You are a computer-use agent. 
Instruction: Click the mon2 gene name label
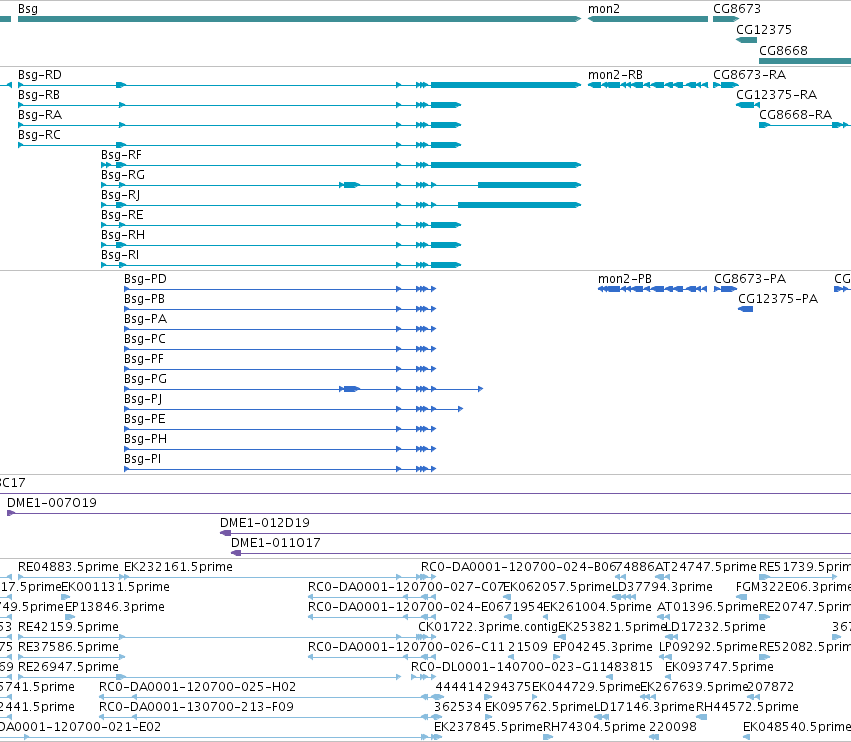click(x=604, y=9)
